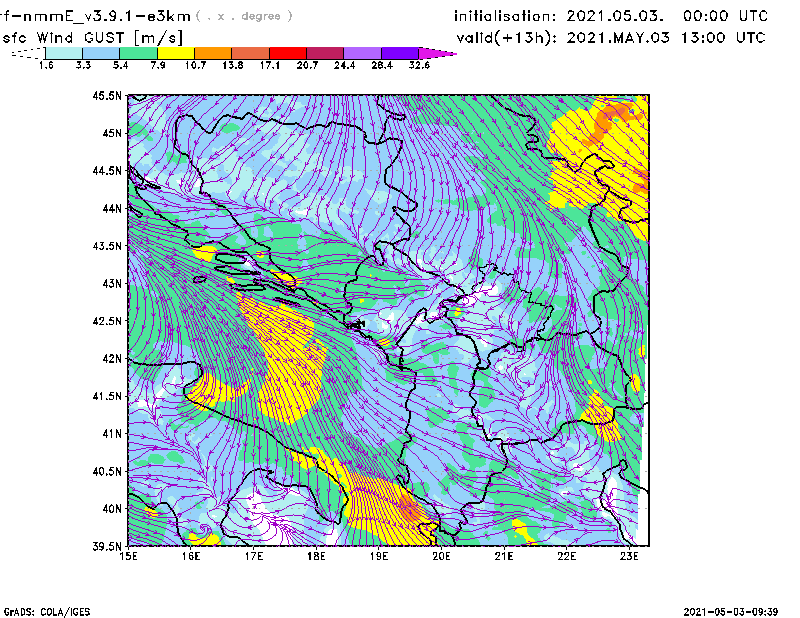Click the legend value 13.8
This screenshot has width=800, height=618.
pos(233,65)
